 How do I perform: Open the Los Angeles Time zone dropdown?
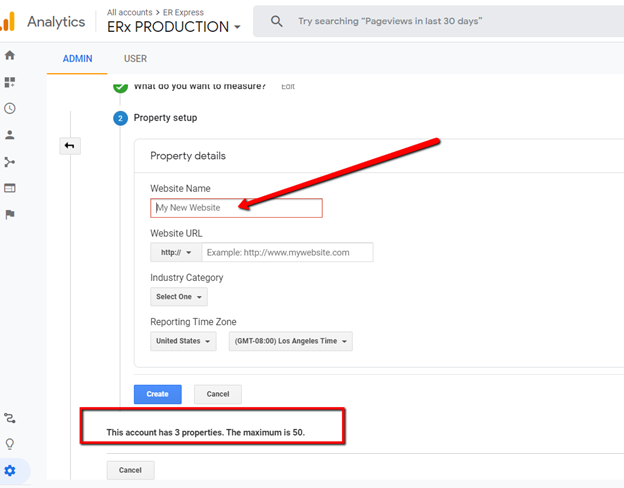click(291, 341)
